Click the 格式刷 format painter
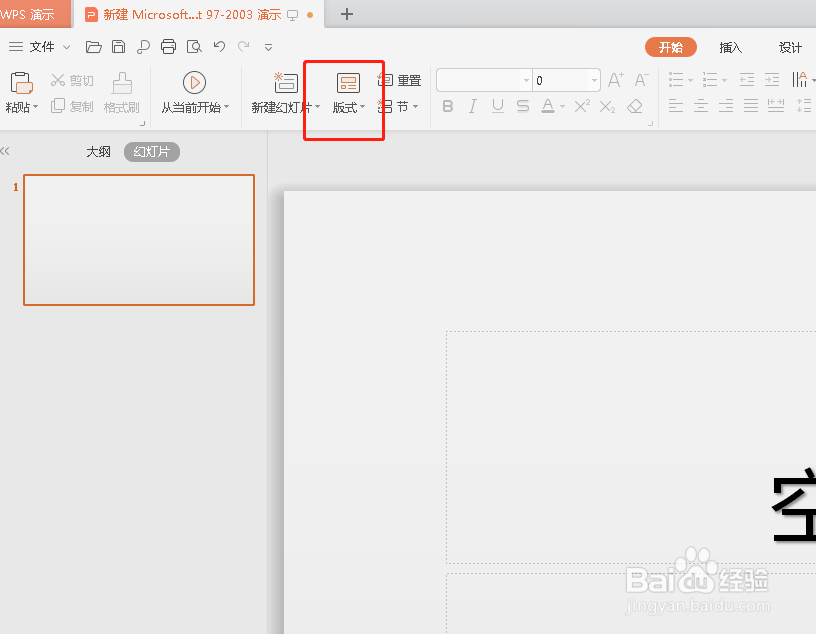Image resolution: width=816 pixels, height=634 pixels. pos(122,93)
